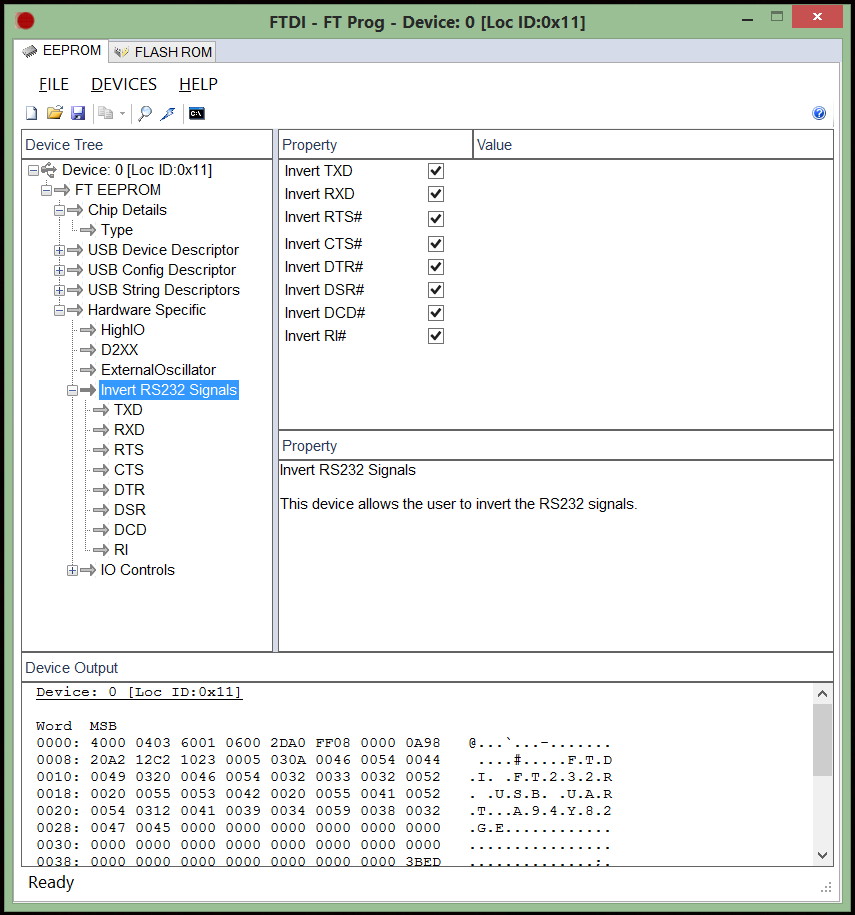Disable the Invert RI# checkbox

tap(436, 336)
